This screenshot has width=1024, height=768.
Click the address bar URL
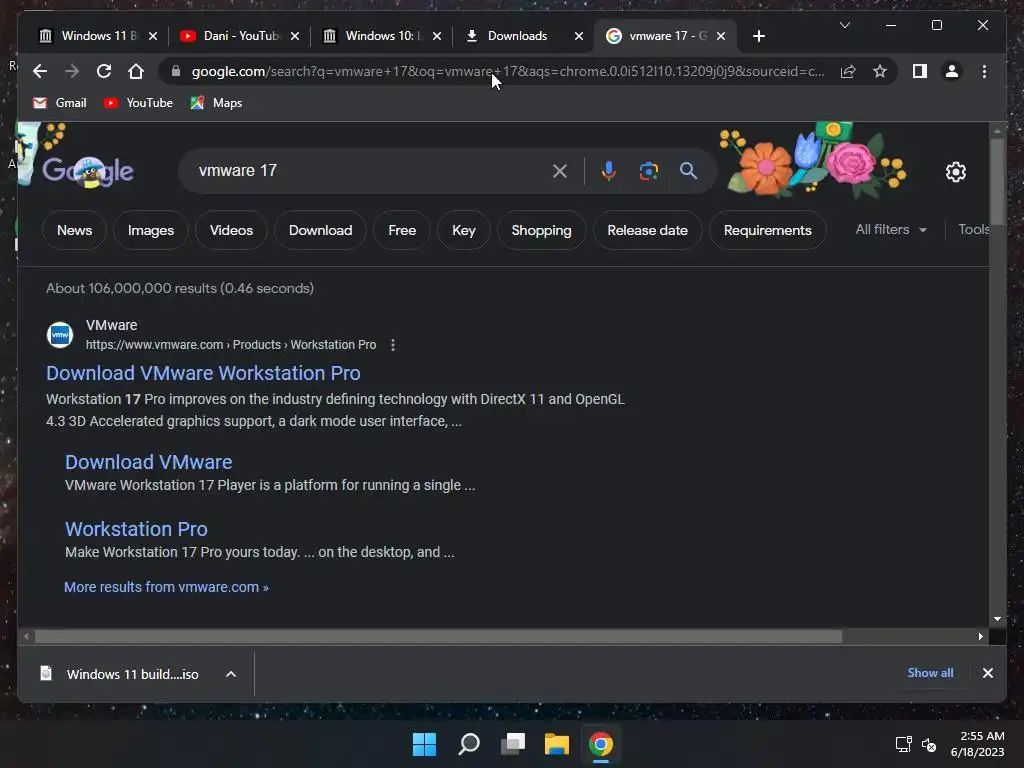[507, 71]
